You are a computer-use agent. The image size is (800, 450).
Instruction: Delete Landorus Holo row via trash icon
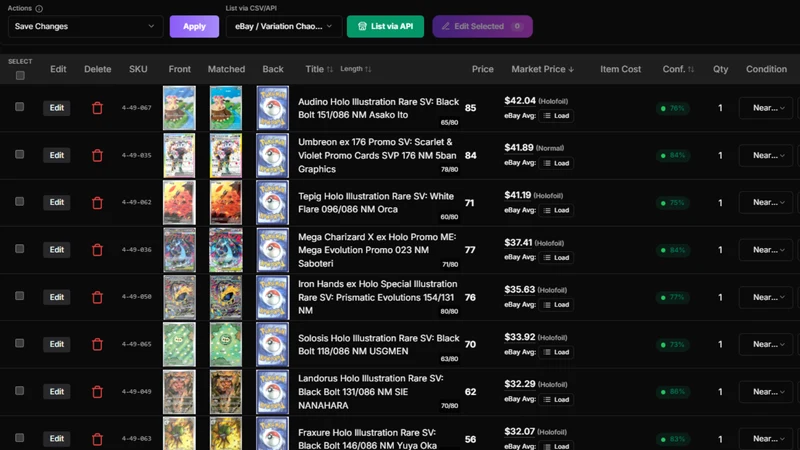coord(97,392)
